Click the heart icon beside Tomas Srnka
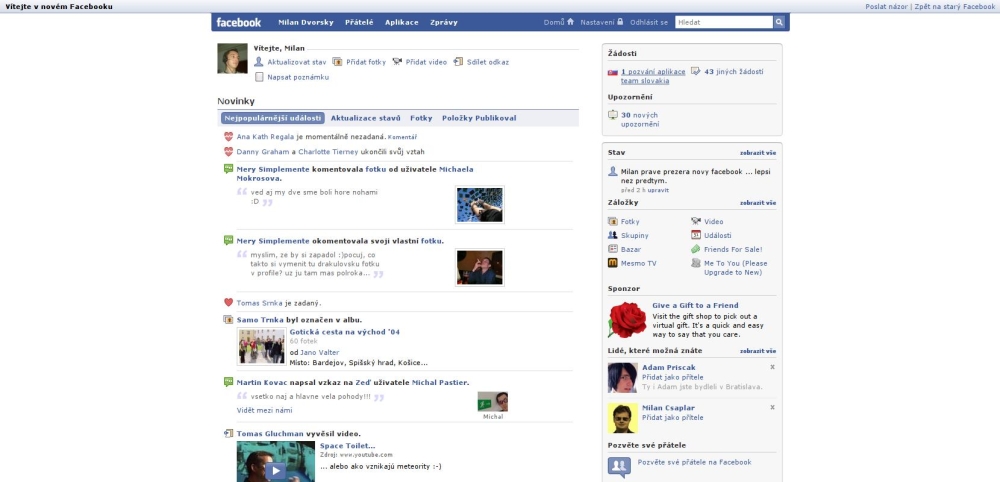1000x482 pixels. (228, 303)
